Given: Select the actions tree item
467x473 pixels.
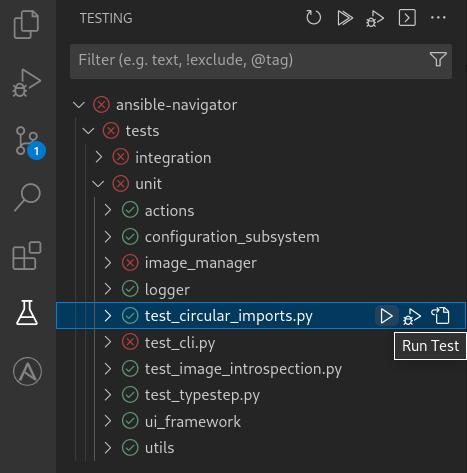Looking at the screenshot, I should 261,210.
